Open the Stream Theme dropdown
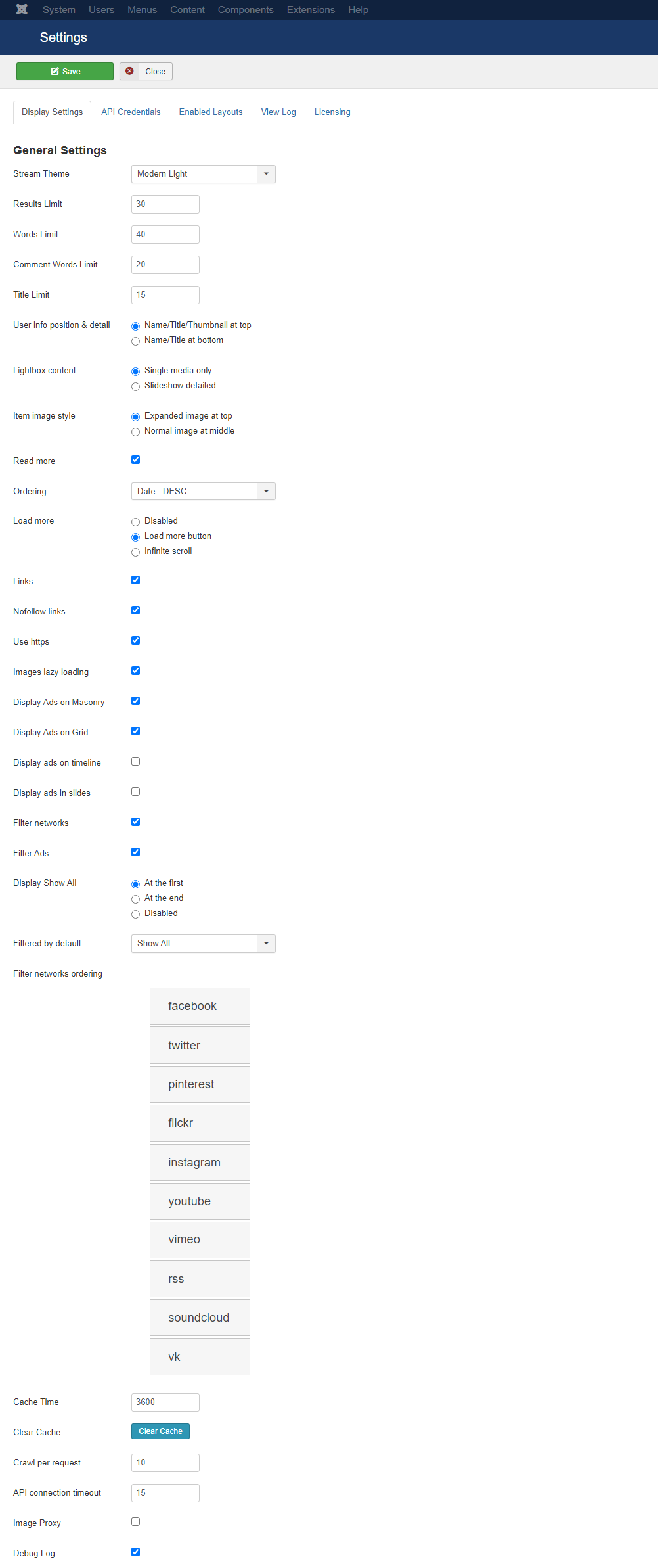This screenshot has height=1568, width=658. pyautogui.click(x=204, y=174)
